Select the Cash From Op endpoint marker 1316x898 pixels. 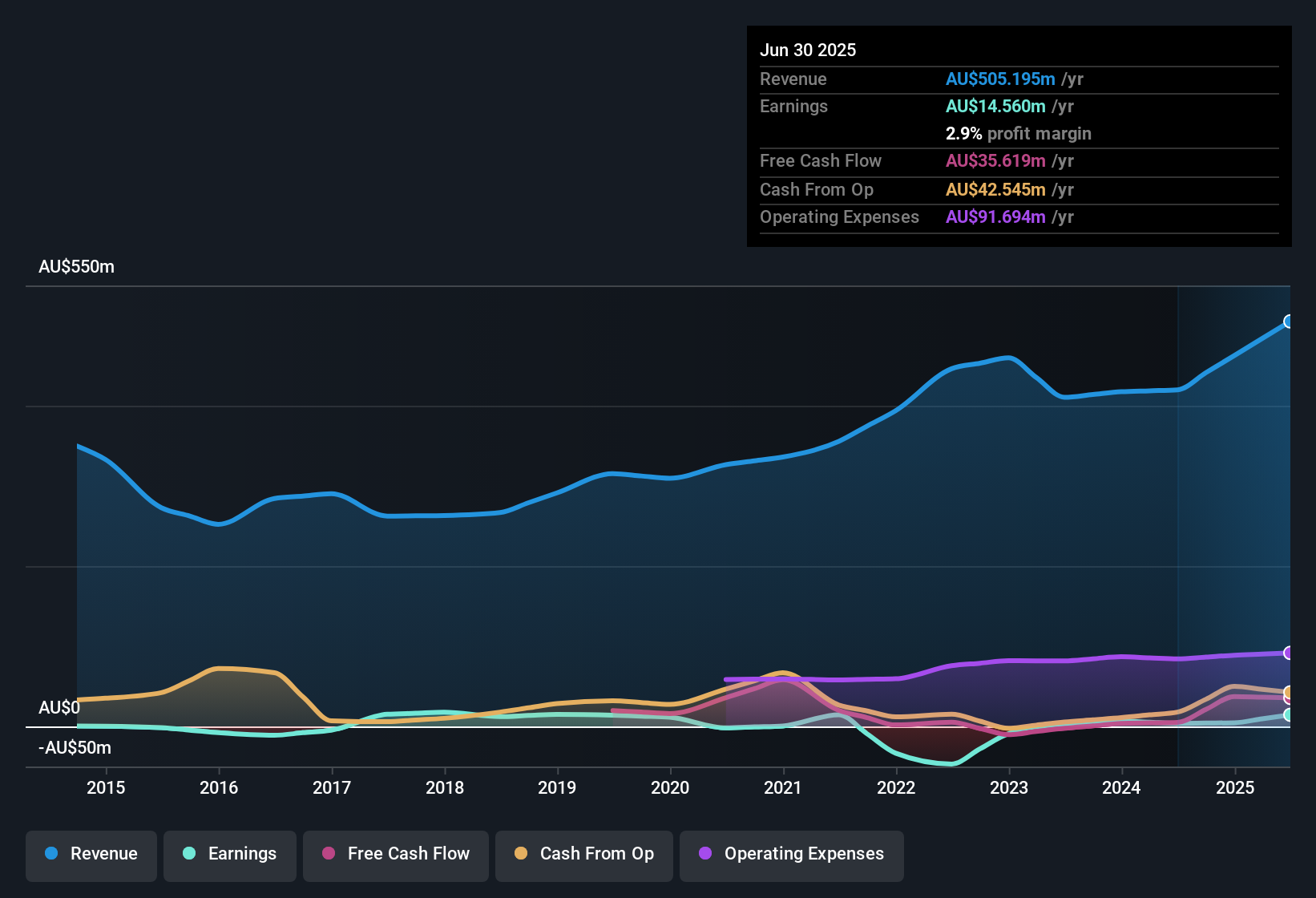tap(1287, 691)
